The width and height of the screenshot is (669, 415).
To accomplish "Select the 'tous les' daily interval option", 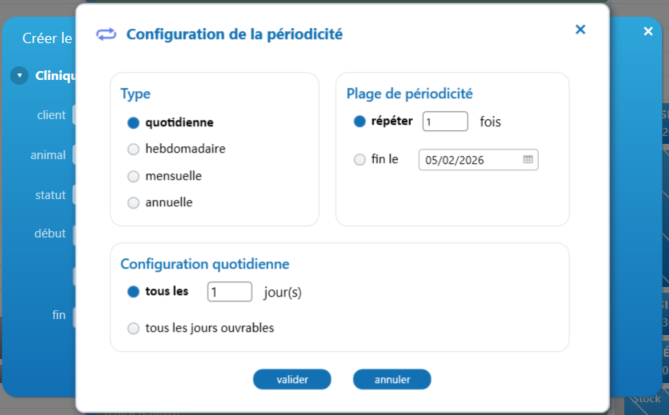I will (133, 292).
